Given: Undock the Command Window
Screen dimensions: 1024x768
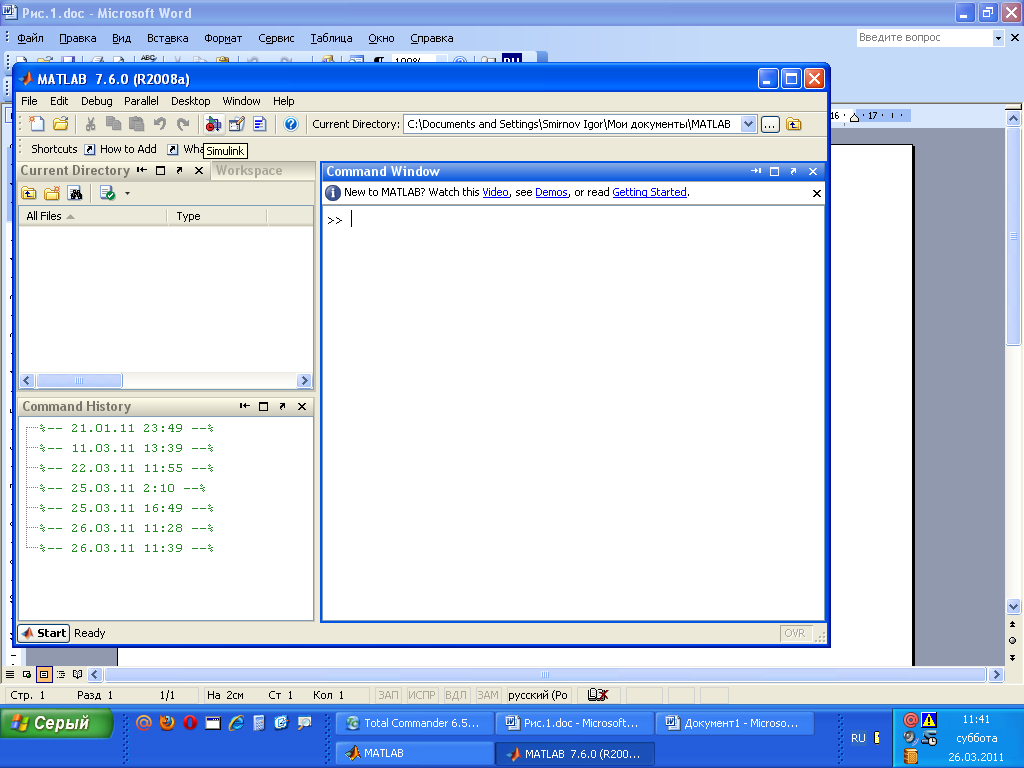Looking at the screenshot, I should click(x=793, y=171).
